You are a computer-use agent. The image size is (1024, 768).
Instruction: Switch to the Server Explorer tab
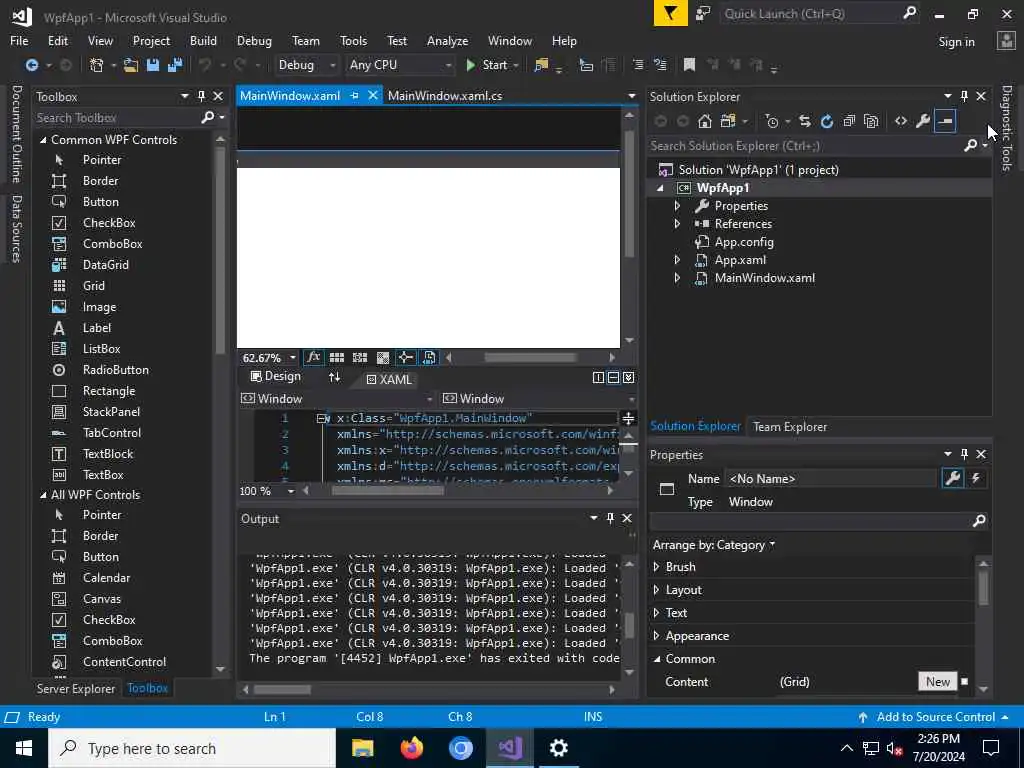coord(76,688)
